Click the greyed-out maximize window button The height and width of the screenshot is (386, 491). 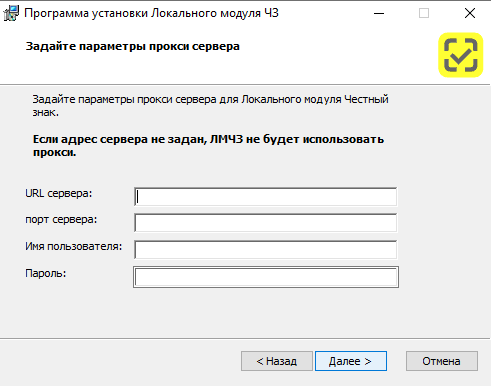point(424,13)
